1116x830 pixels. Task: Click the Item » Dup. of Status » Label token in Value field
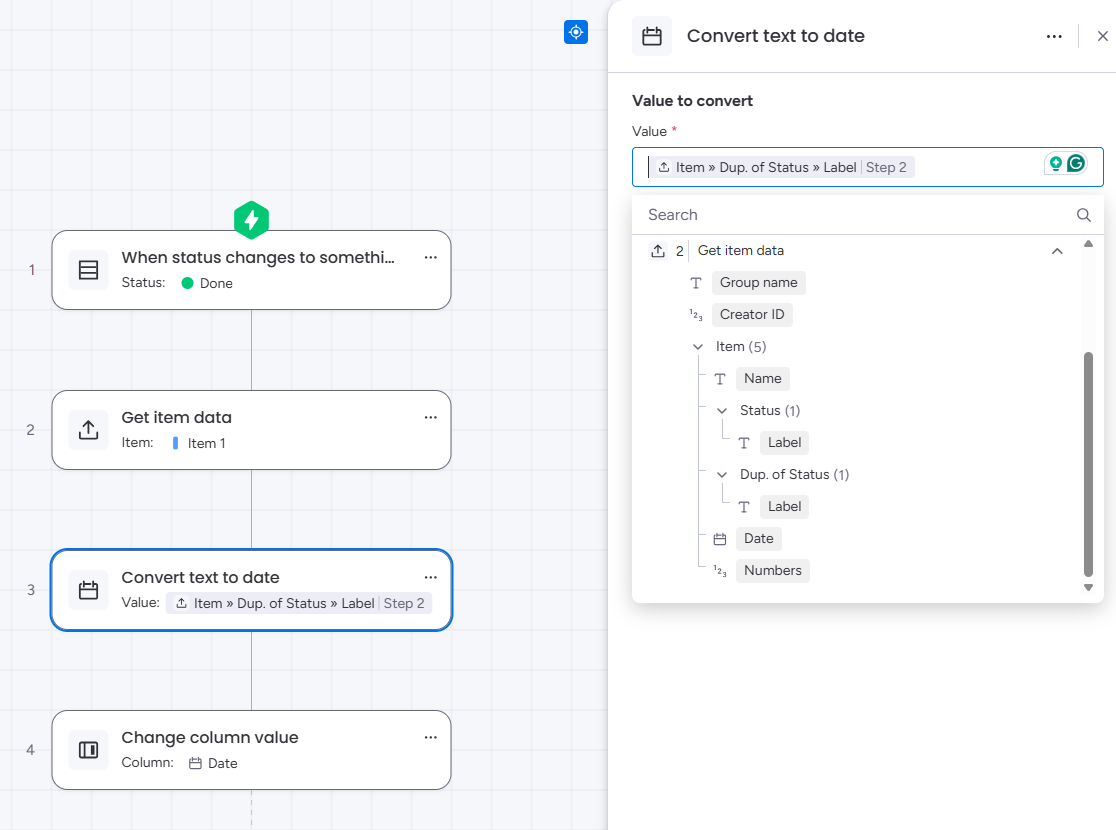click(782, 167)
